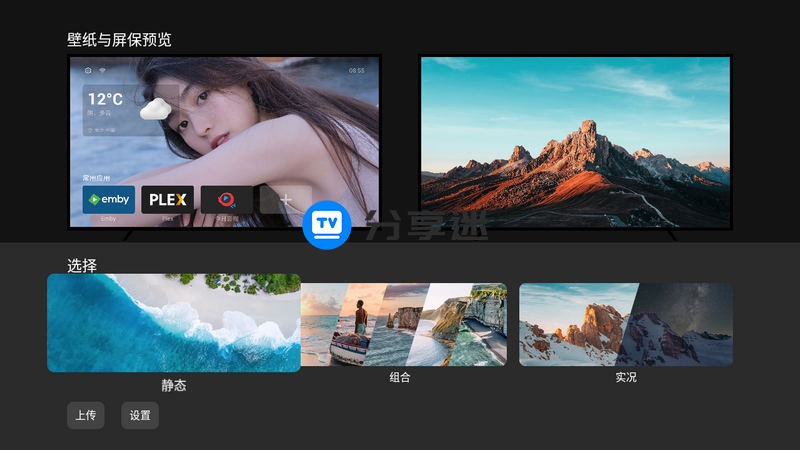Click the 实况 label text
This screenshot has width=800, height=450.
626,378
